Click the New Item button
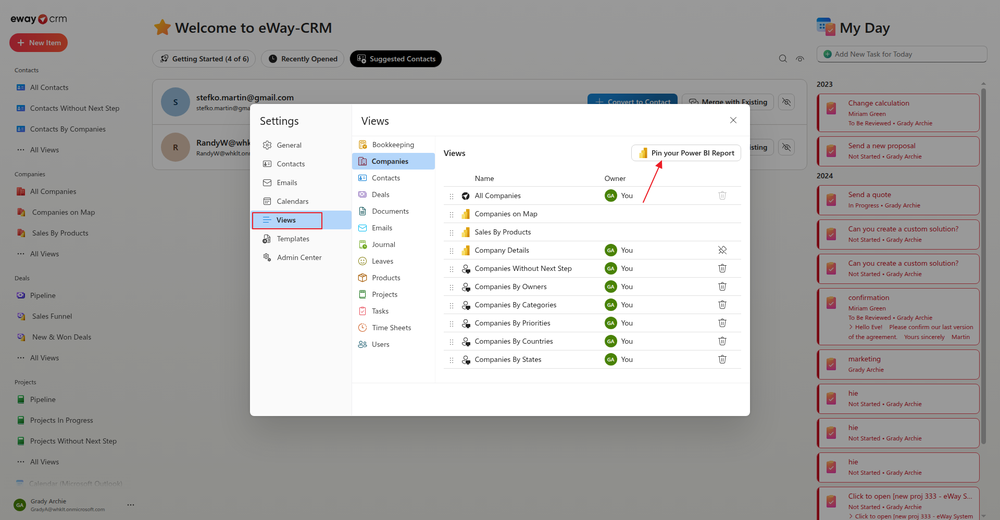 coord(38,43)
